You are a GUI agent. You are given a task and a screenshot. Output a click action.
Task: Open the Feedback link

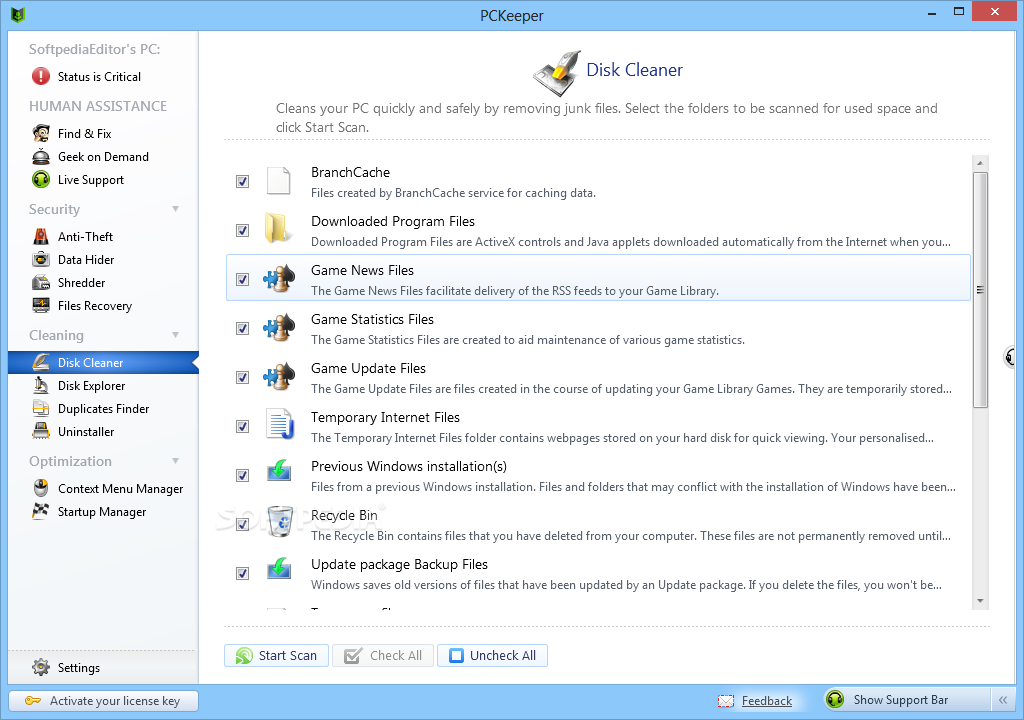tap(767, 700)
